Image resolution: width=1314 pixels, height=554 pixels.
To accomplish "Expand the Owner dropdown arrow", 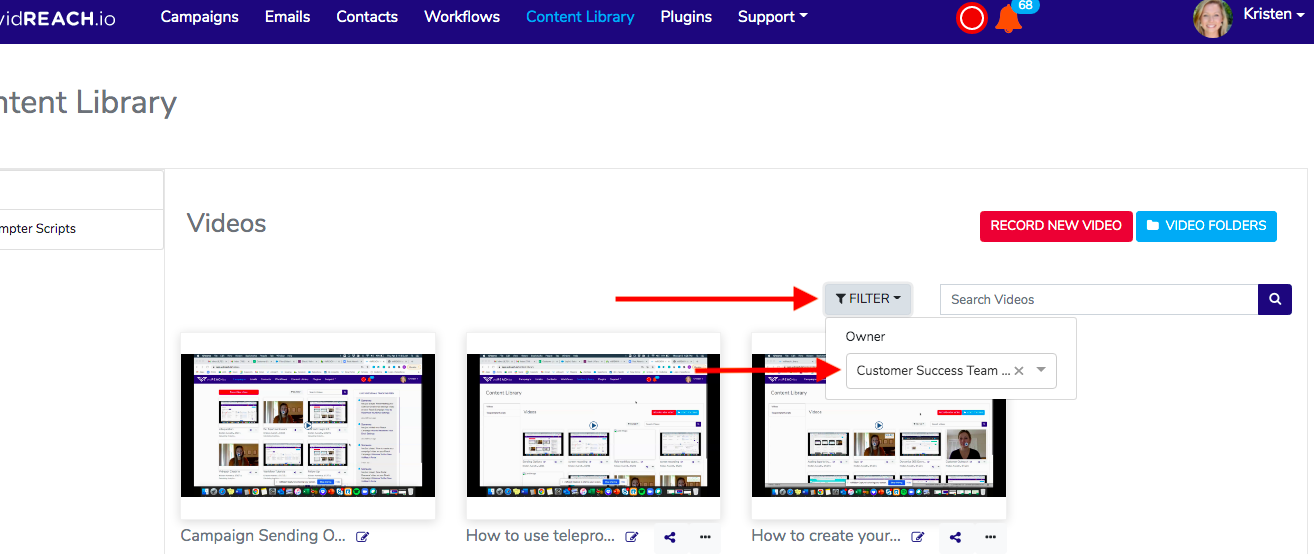I will coord(1041,370).
